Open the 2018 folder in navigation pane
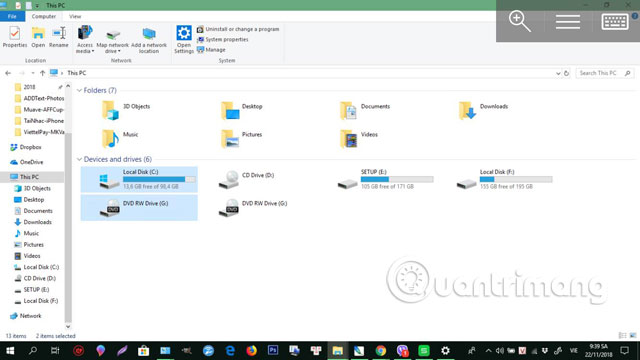640x360 pixels. coord(29,87)
